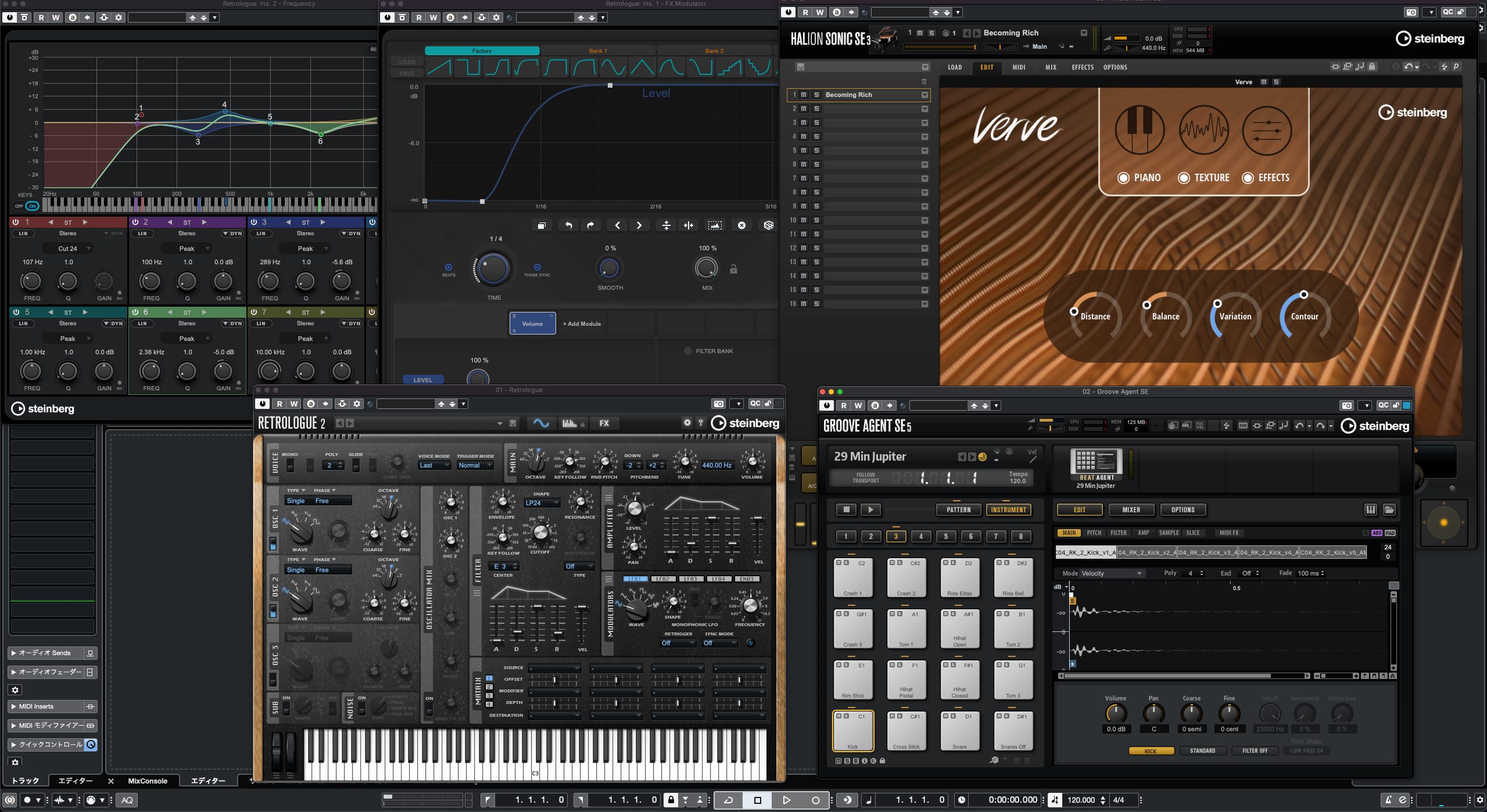Show the Retrologue oscillator sine page
This screenshot has width=1487, height=812.
[541, 423]
